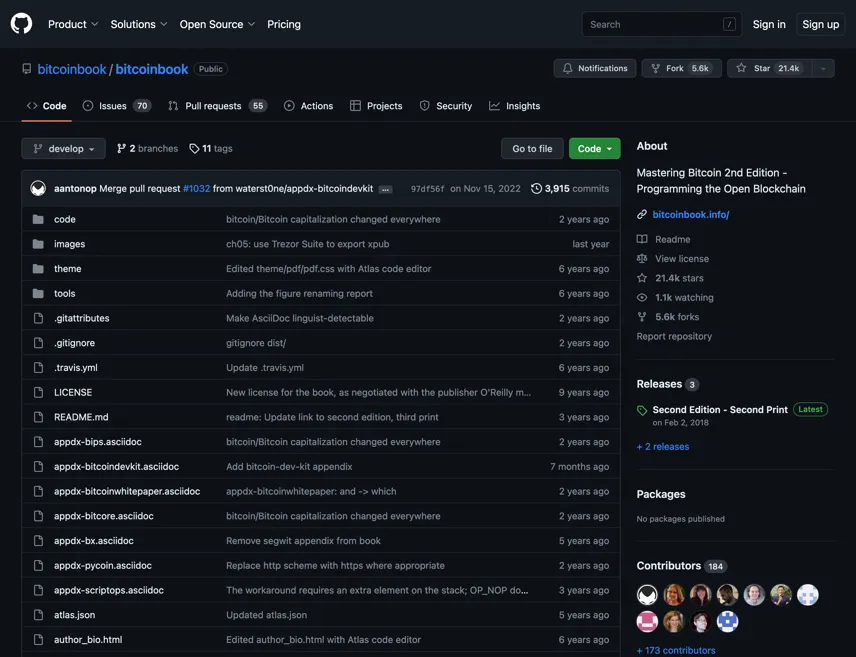Open the appdx-scriptops.asciidoc file
856x657 pixels.
point(109,590)
